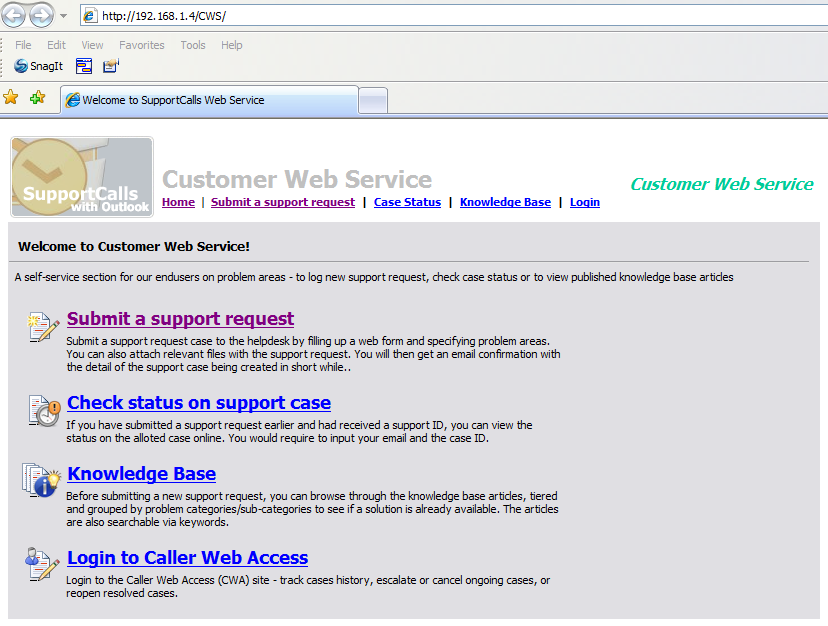This screenshot has height=626, width=828.
Task: Click the large Knowledge Base heading link
Action: click(142, 474)
